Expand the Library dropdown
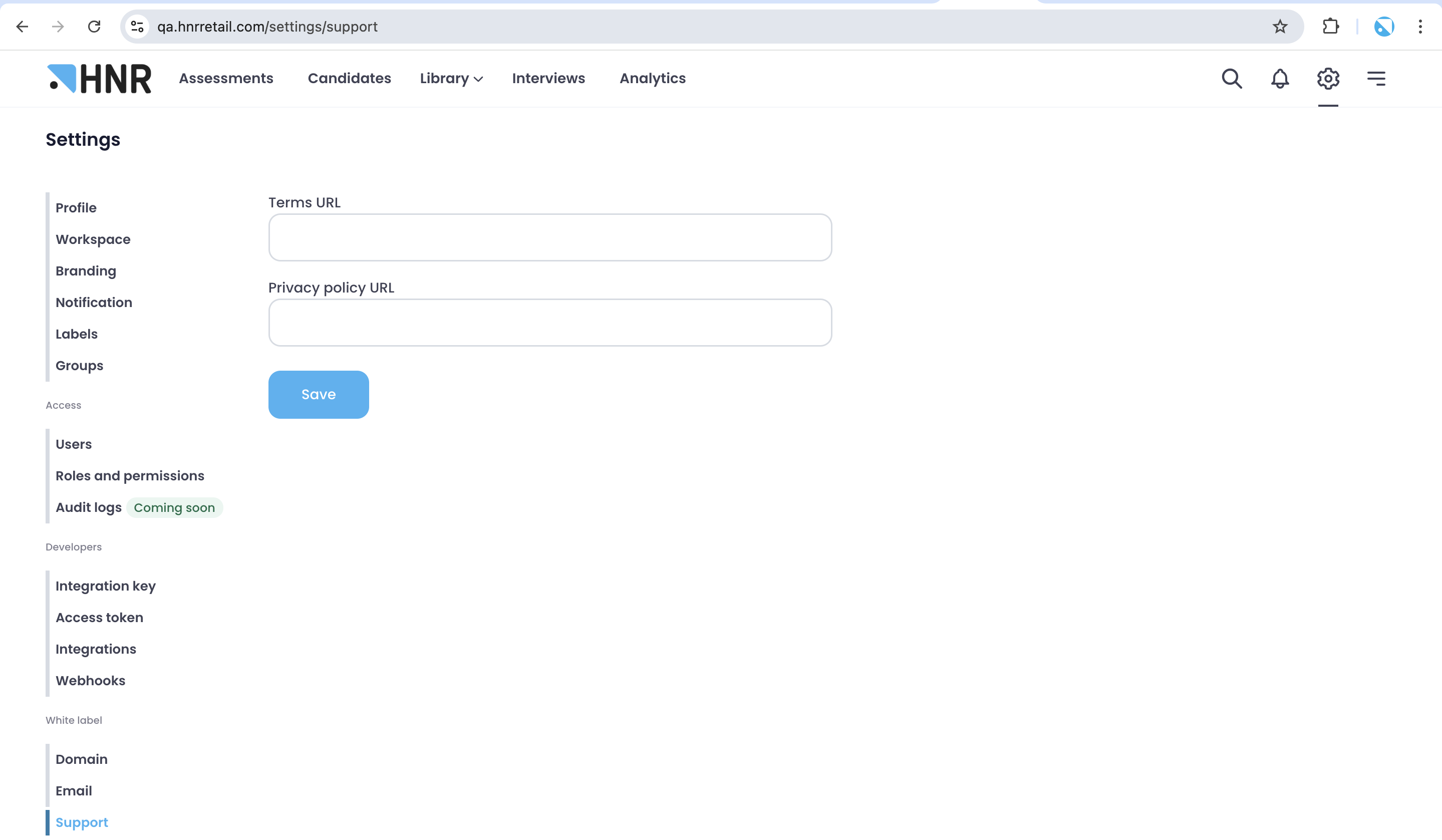Screen dimensions: 1442x840 click(451, 79)
